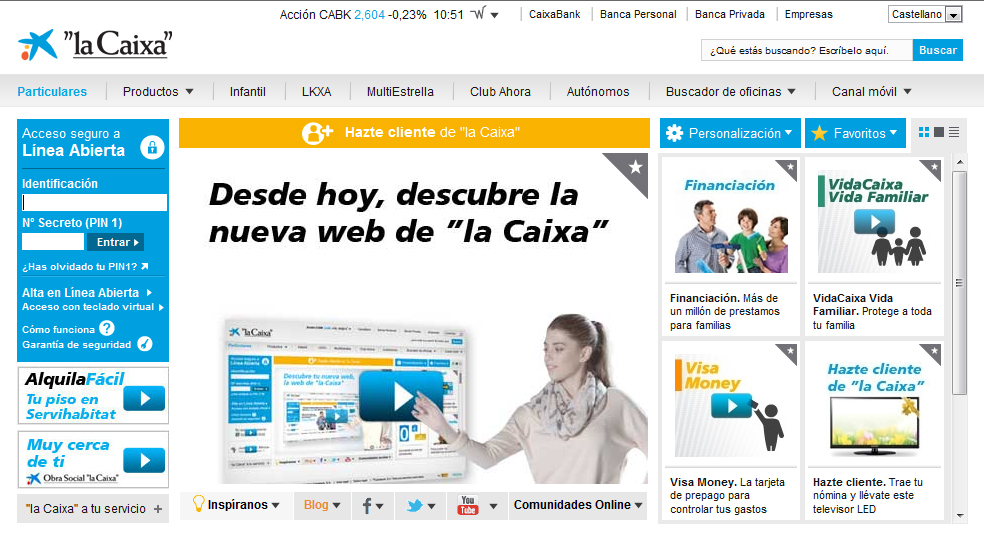Click the Garantía de seguridad round icon
984x556 pixels.
coord(145,344)
